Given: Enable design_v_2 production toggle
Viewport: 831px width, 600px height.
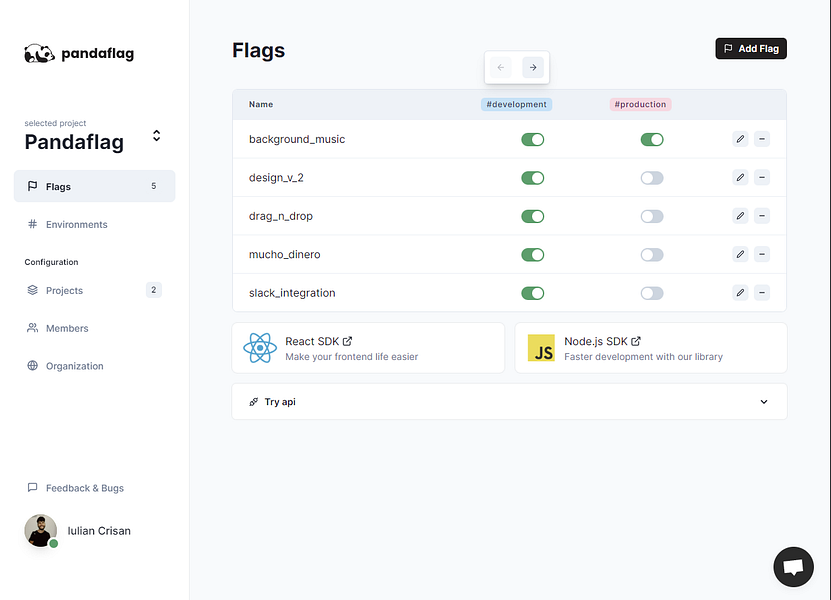Looking at the screenshot, I should click(x=652, y=178).
